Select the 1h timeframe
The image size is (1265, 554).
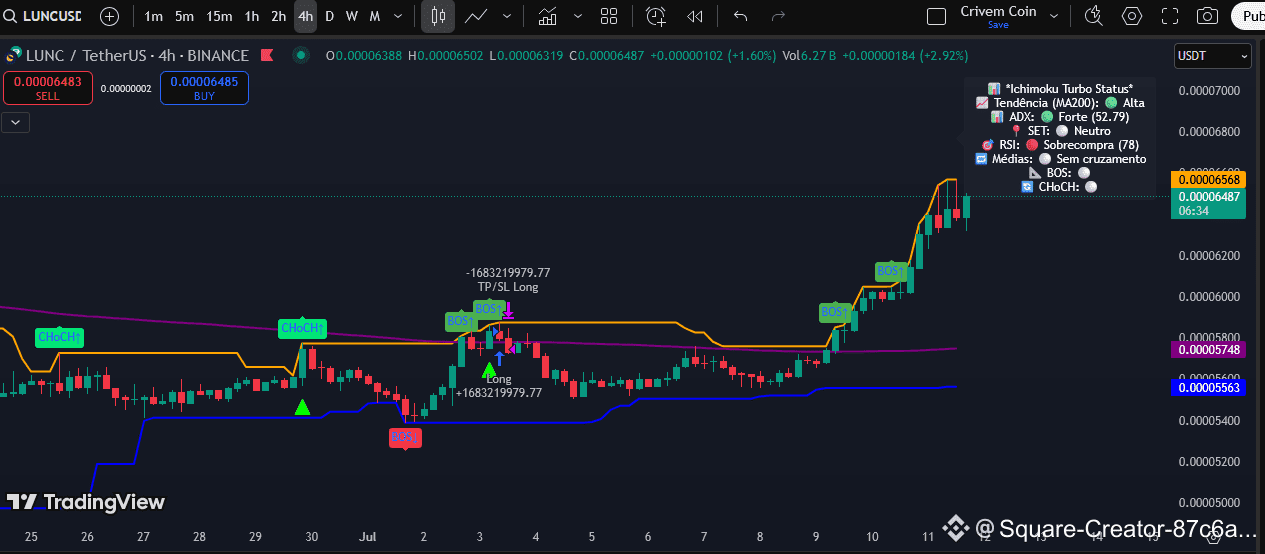[252, 16]
